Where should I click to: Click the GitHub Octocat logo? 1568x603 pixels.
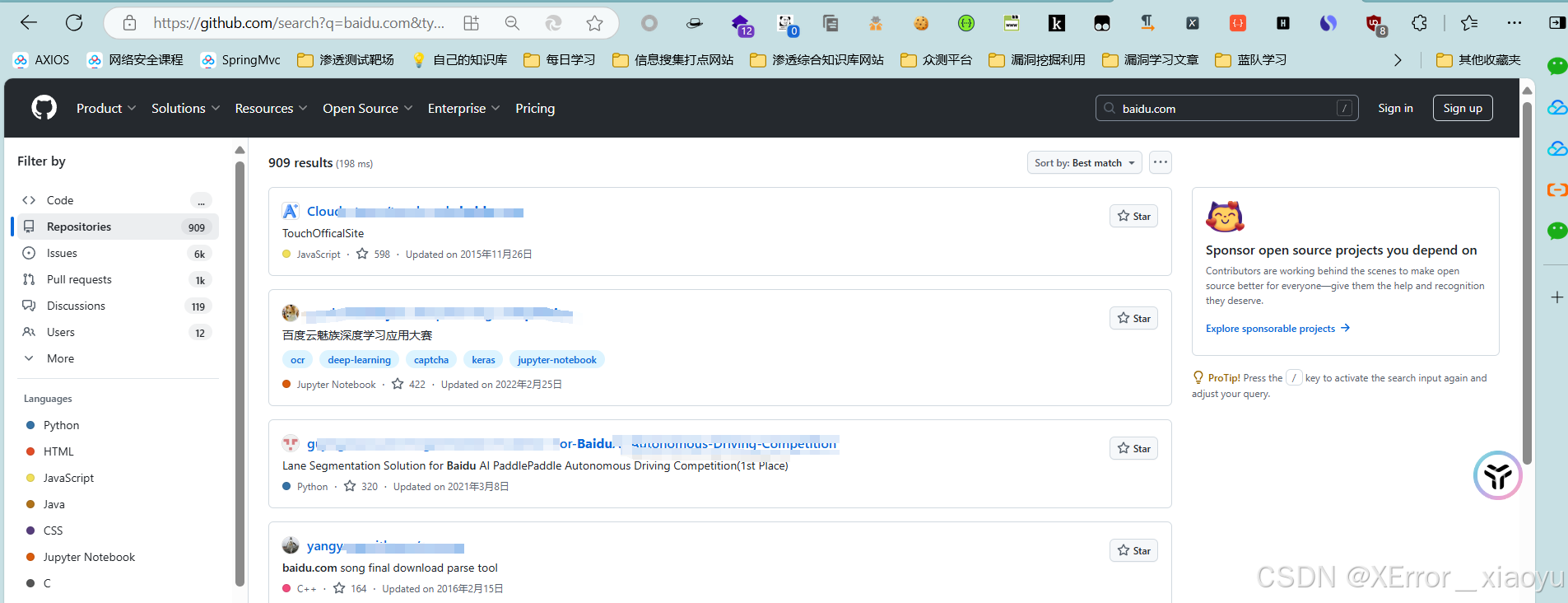tap(44, 108)
